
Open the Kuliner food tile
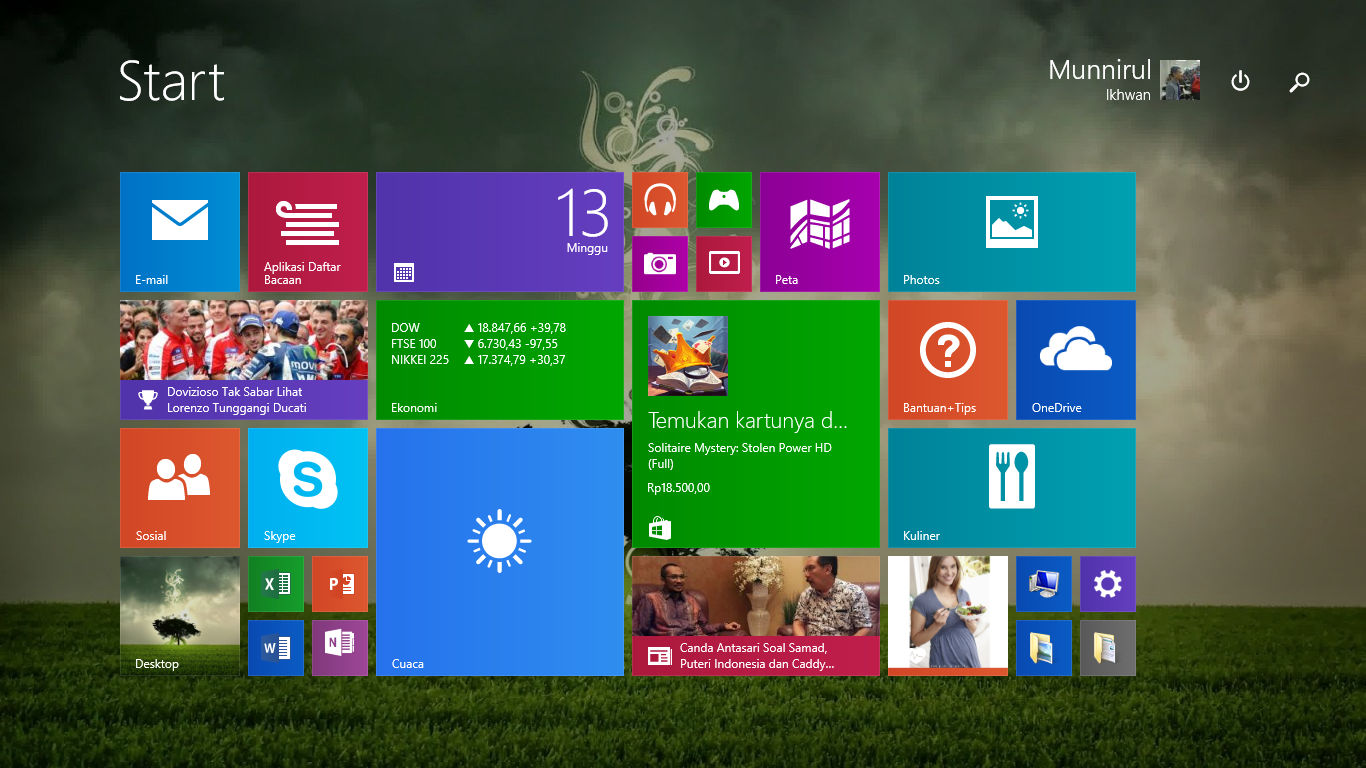pyautogui.click(x=1012, y=488)
